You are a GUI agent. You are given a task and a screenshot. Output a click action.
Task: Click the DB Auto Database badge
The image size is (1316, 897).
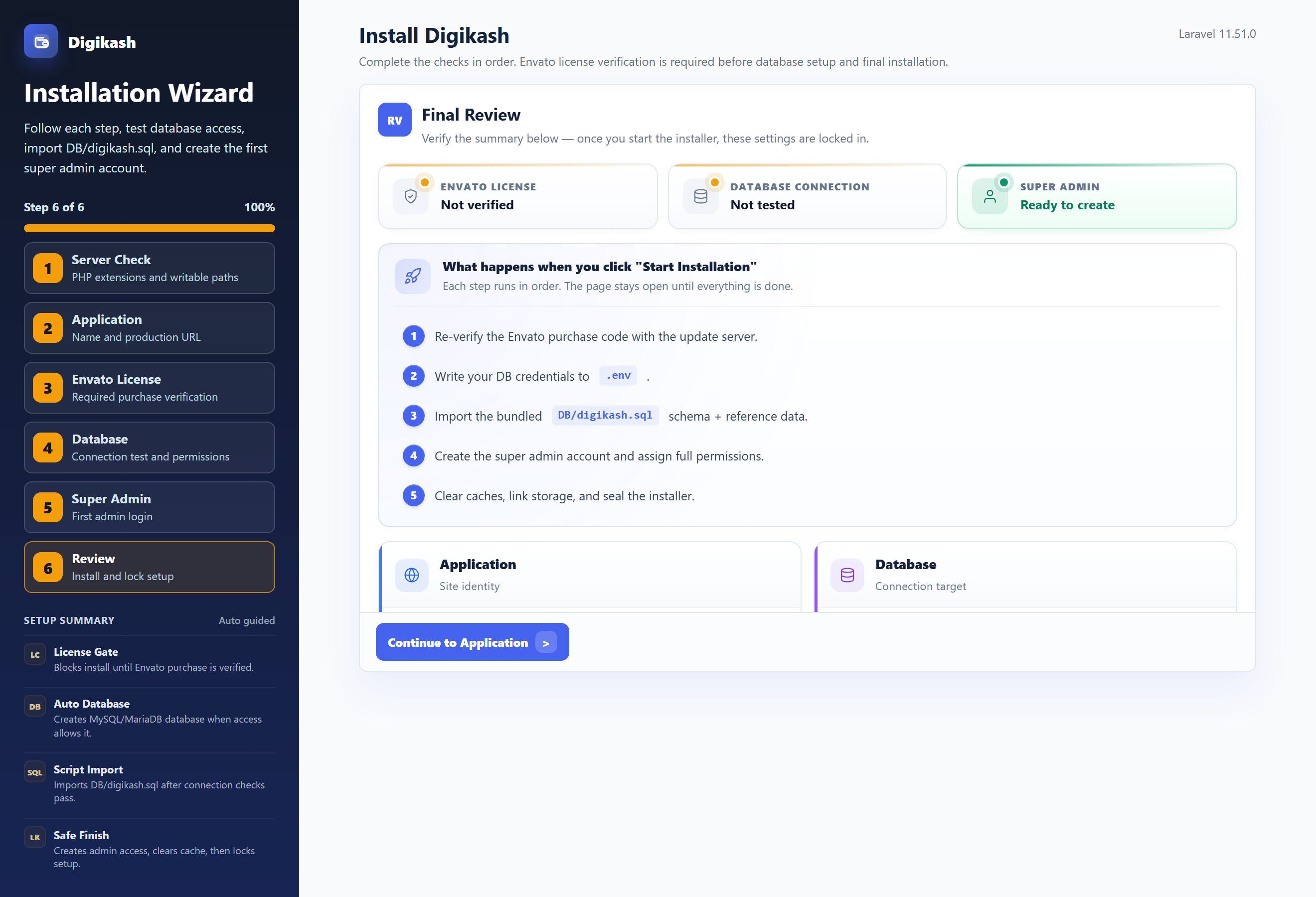coord(35,707)
